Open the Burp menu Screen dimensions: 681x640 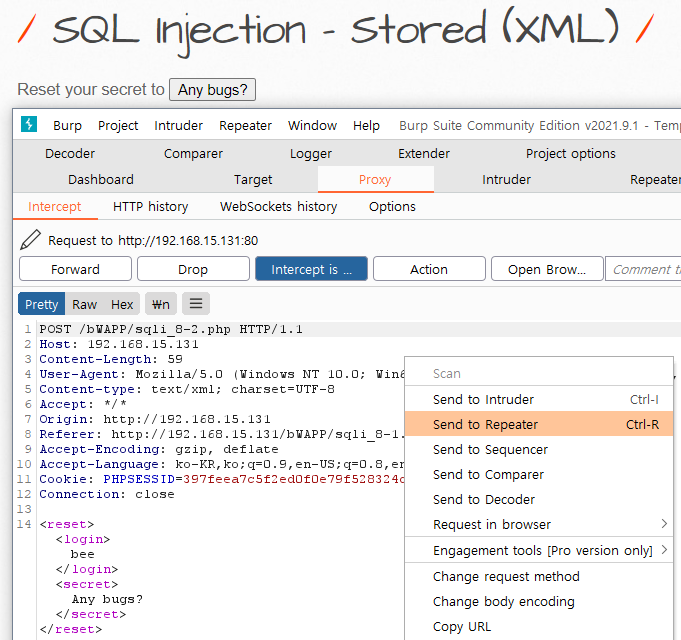point(67,125)
